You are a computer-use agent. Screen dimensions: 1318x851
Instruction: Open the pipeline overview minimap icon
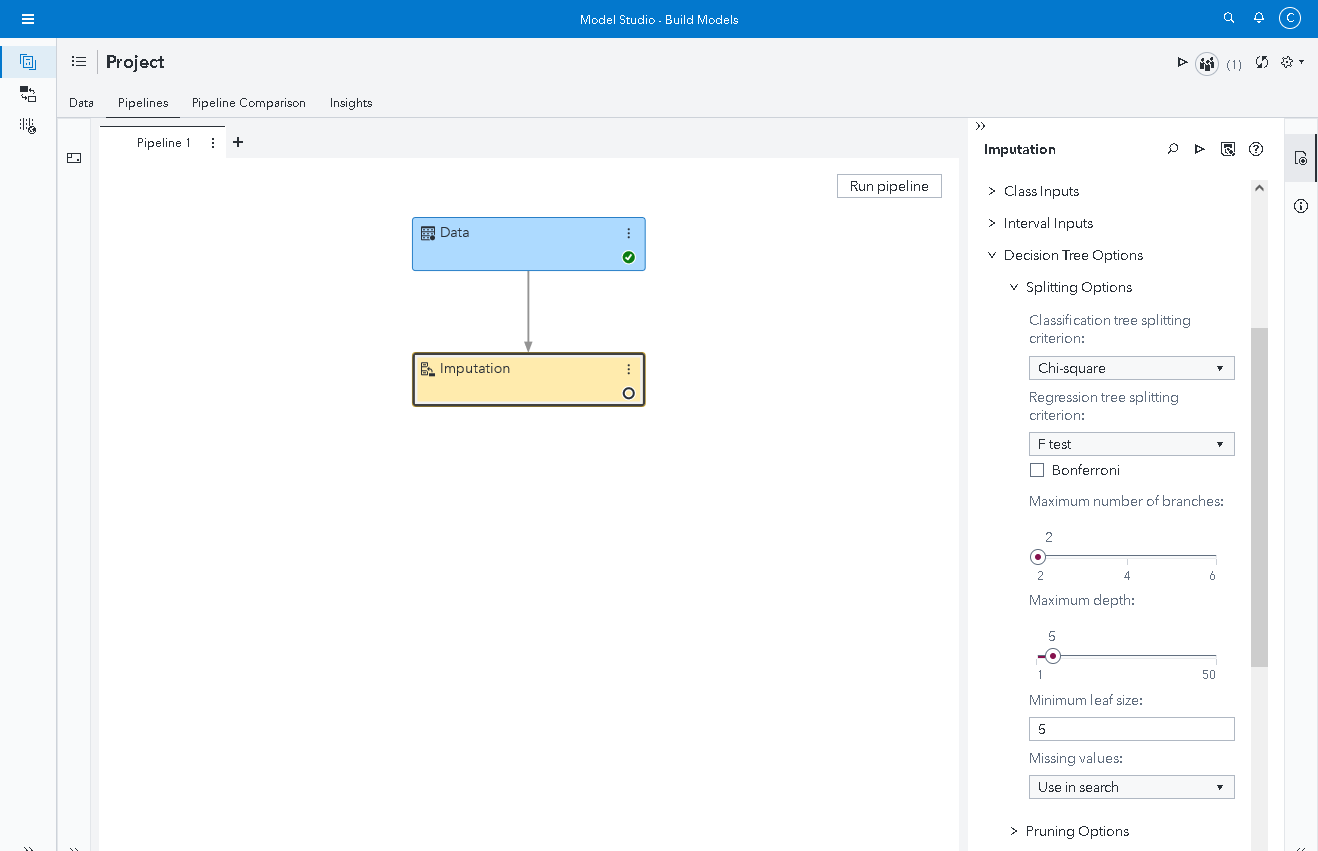pos(73,157)
